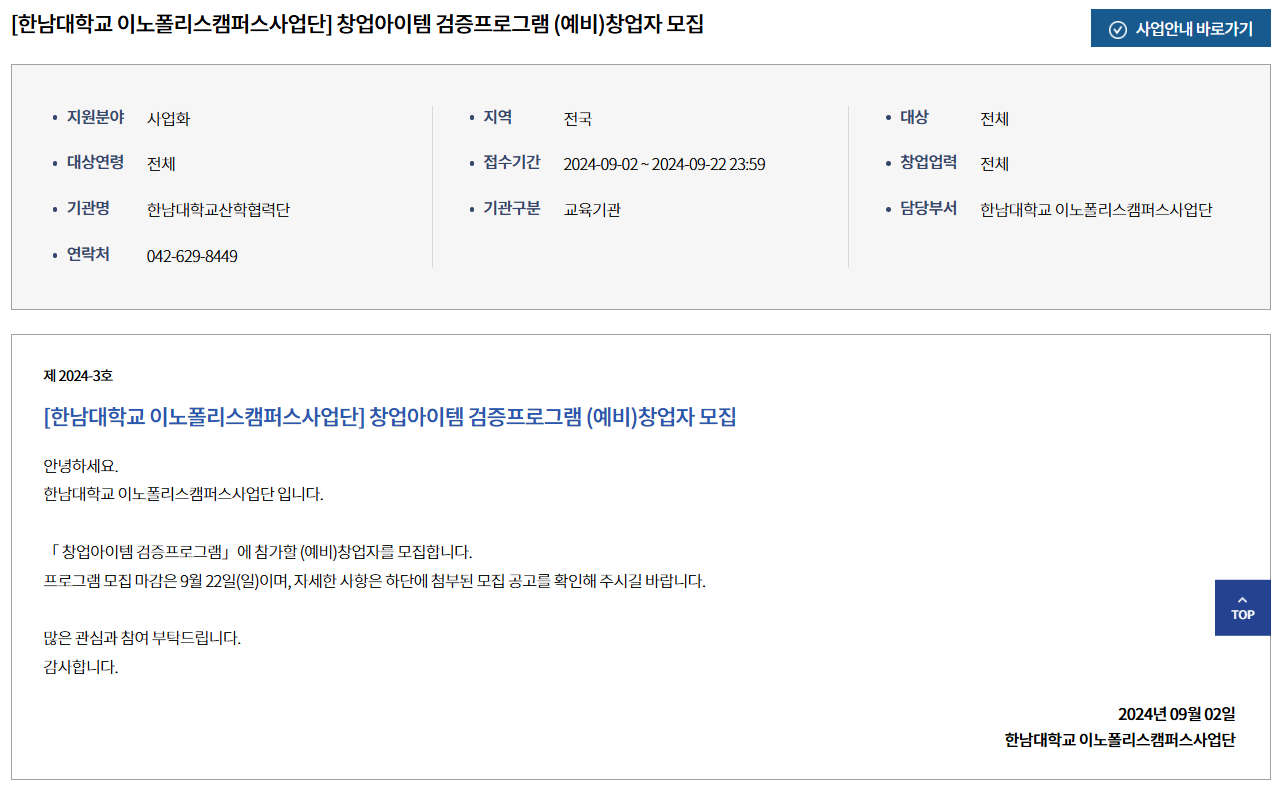Viewport: 1275px width, 790px height.
Task: Click the blue announcement heading in the notice body
Action: [390, 417]
